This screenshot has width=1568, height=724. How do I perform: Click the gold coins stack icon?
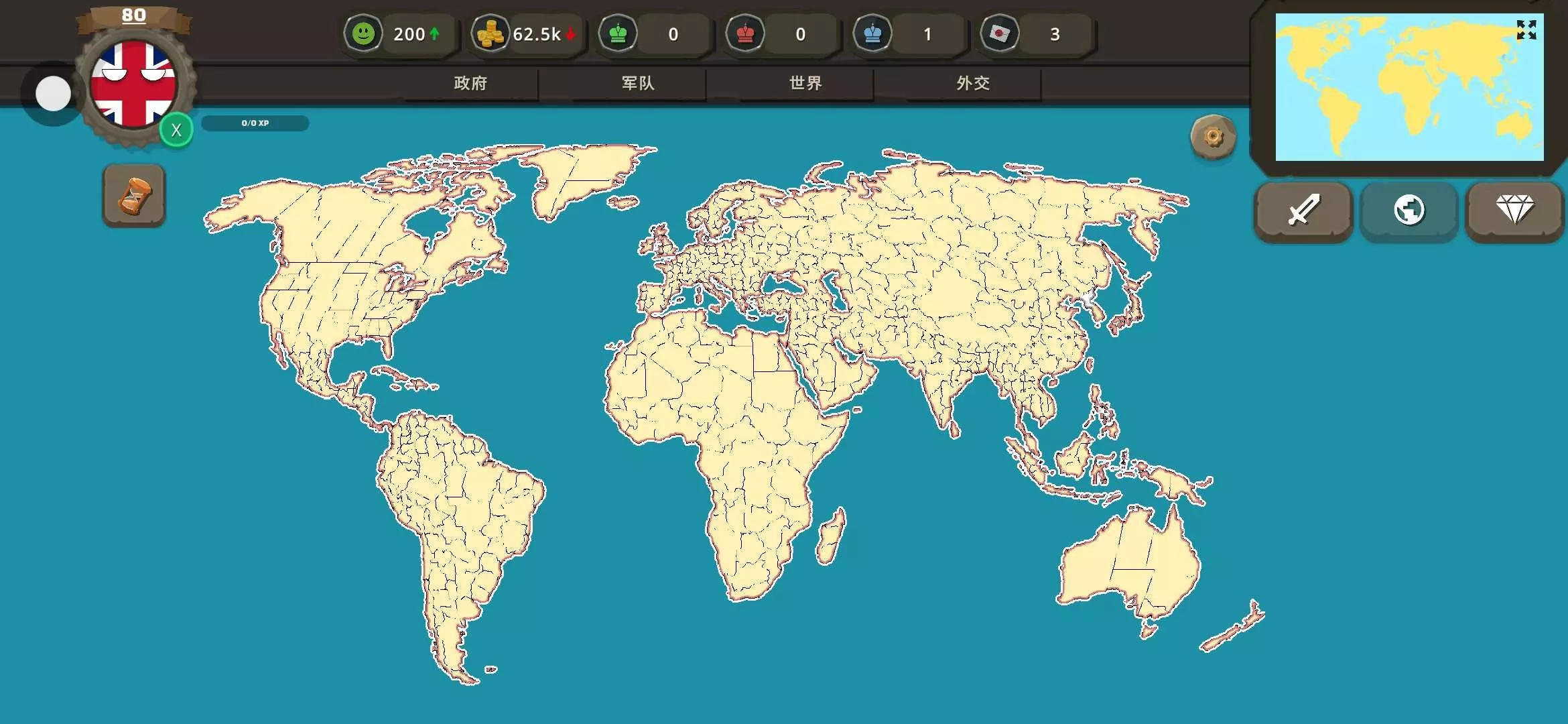pyautogui.click(x=490, y=34)
